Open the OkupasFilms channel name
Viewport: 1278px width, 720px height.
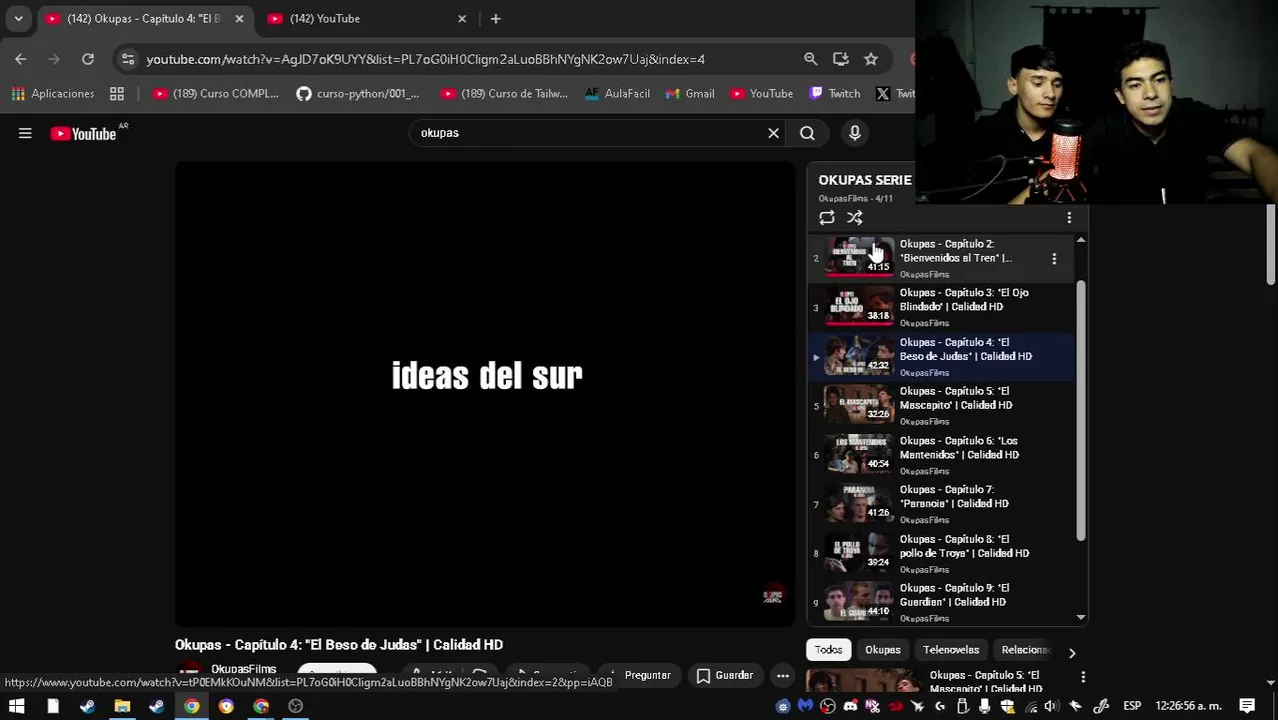click(x=243, y=669)
